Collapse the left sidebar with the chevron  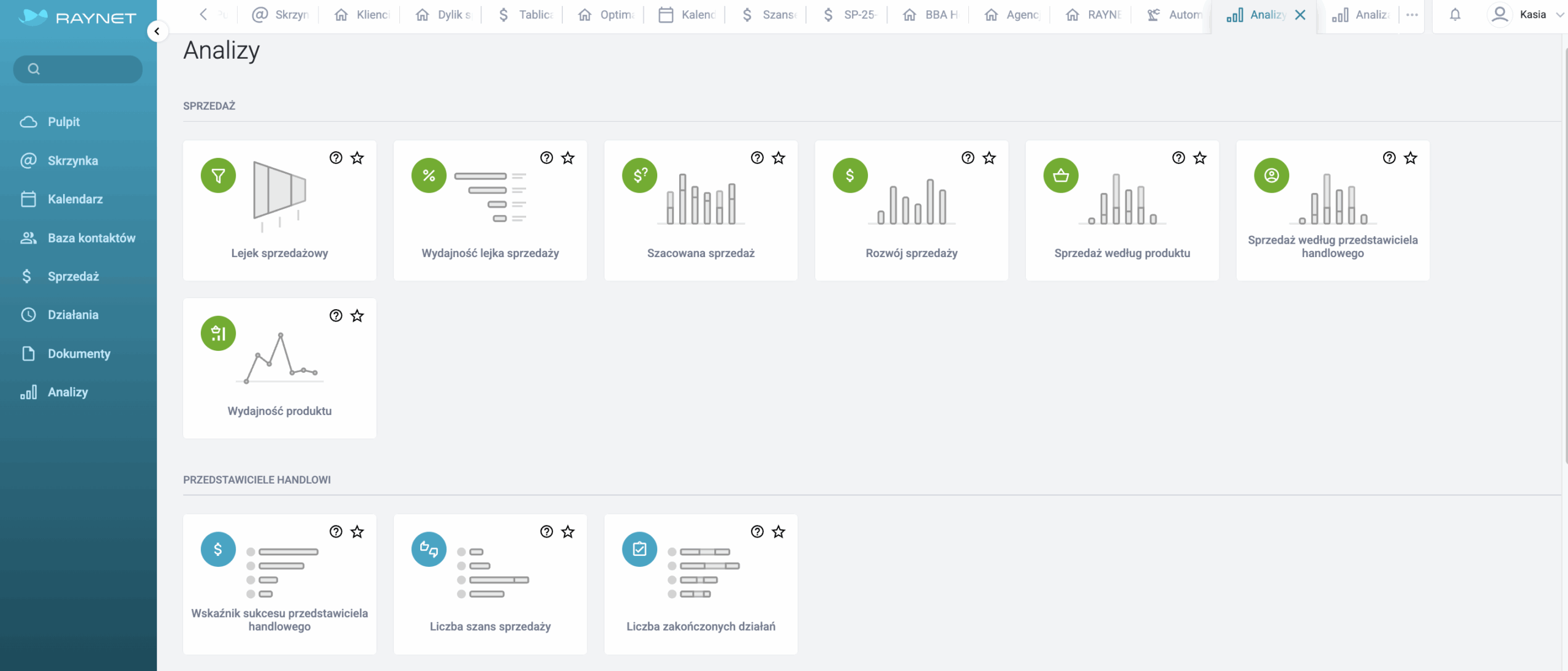pos(157,31)
